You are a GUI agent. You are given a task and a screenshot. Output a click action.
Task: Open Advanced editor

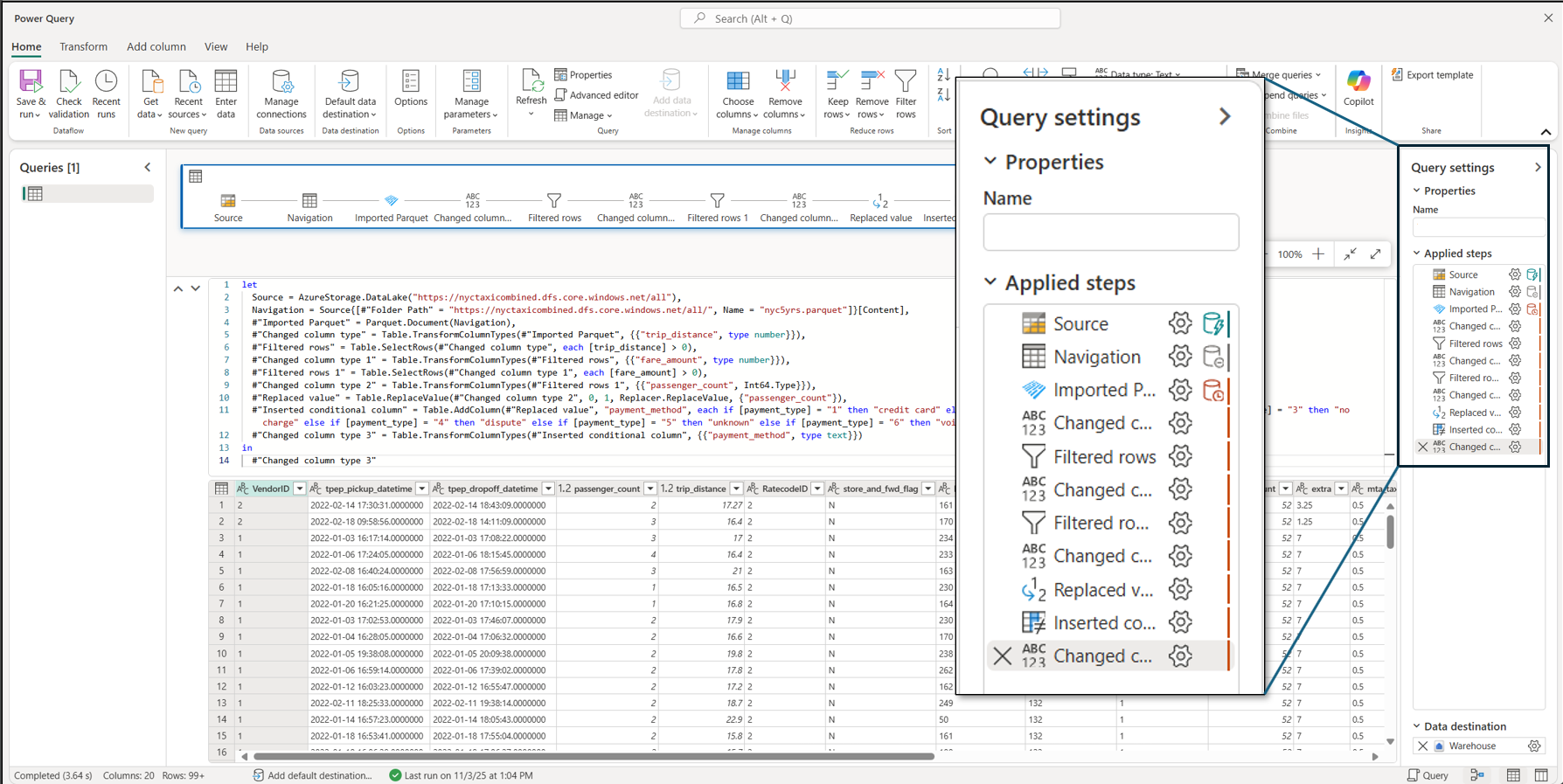pos(596,94)
